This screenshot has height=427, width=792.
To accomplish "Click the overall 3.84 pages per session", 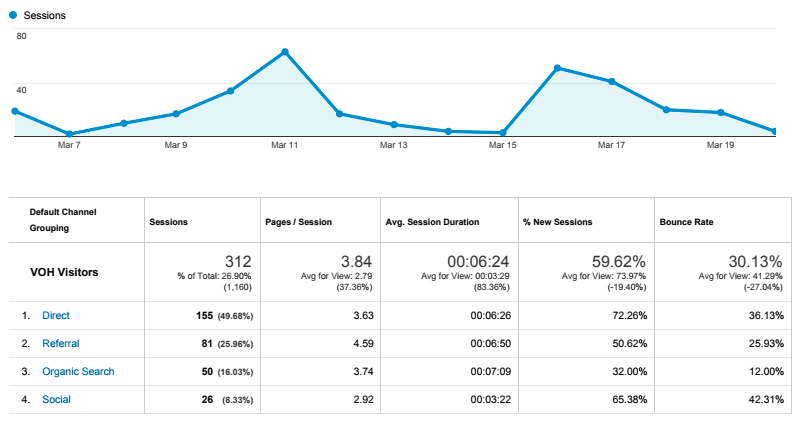I will (356, 262).
